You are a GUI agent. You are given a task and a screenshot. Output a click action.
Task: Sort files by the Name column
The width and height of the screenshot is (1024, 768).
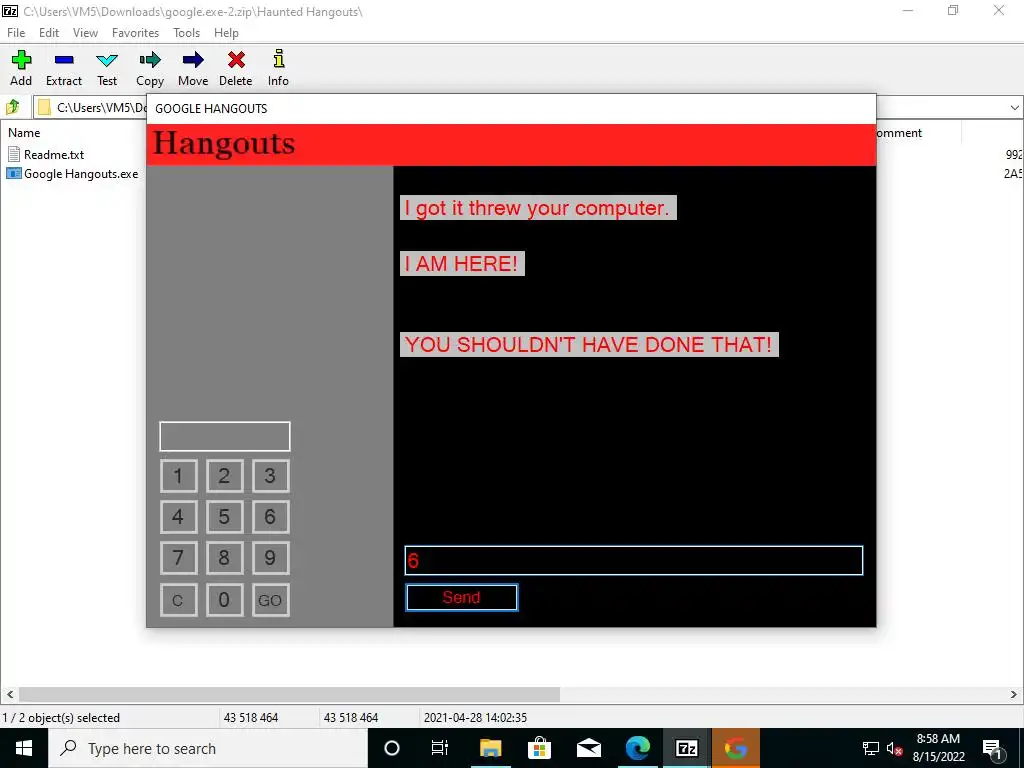pos(24,133)
